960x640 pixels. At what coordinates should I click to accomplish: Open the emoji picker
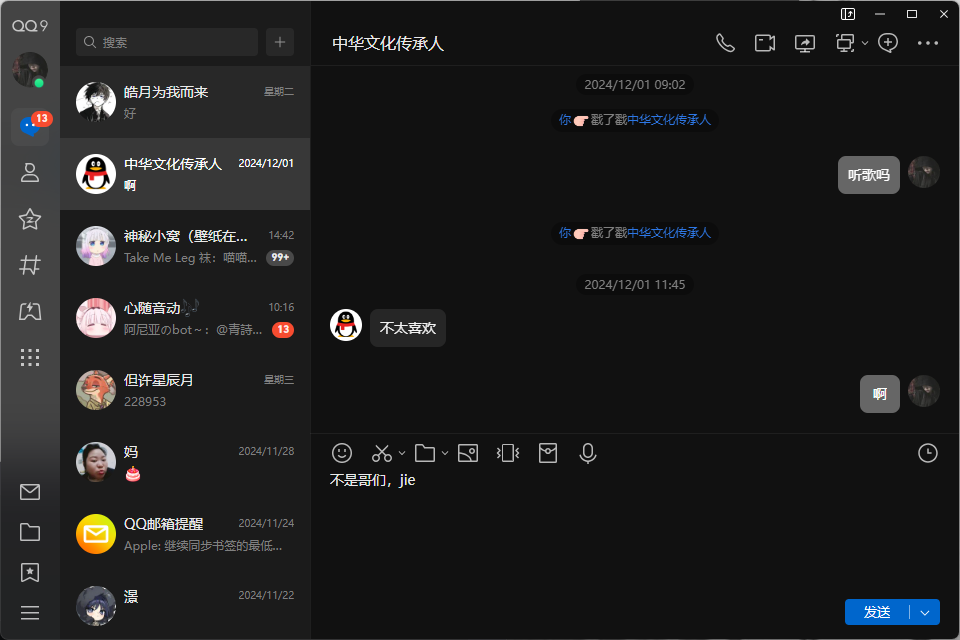(x=342, y=453)
